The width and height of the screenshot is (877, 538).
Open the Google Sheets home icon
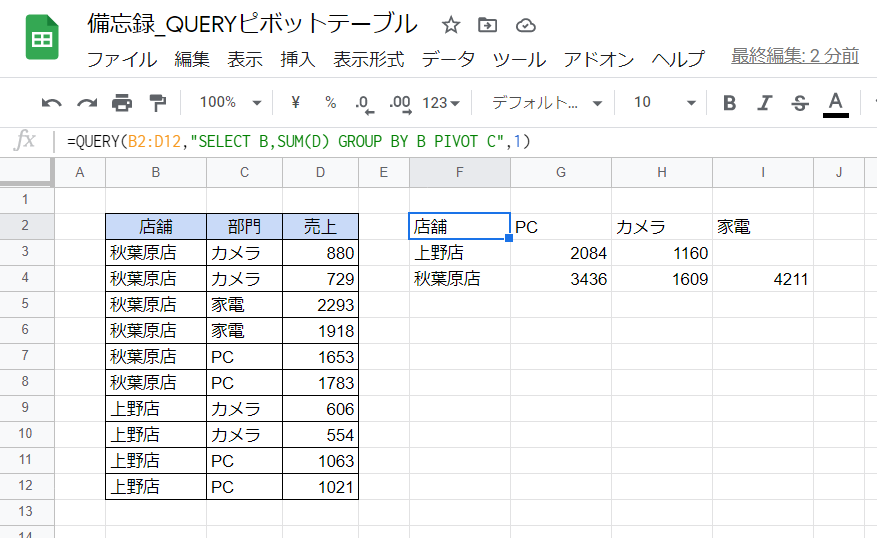pyautogui.click(x=42, y=37)
